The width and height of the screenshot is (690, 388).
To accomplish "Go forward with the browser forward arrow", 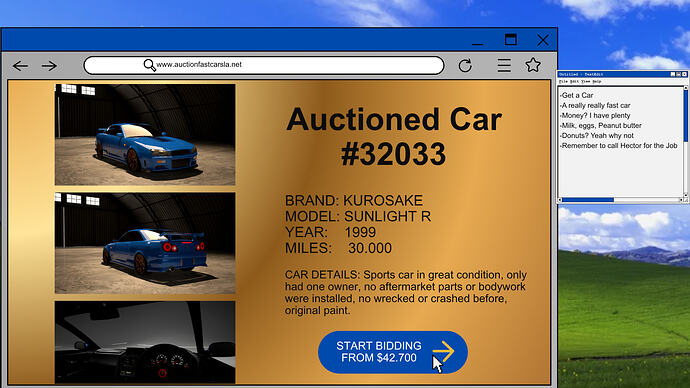I will (49, 66).
